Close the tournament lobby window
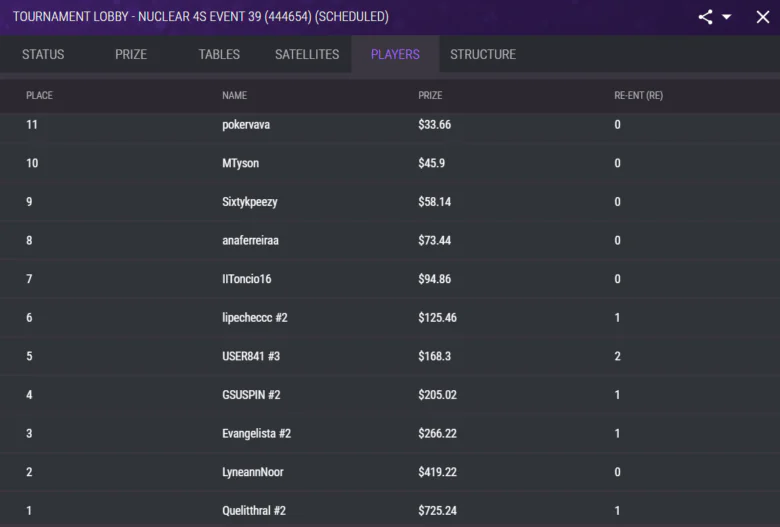This screenshot has width=780, height=527. (763, 17)
